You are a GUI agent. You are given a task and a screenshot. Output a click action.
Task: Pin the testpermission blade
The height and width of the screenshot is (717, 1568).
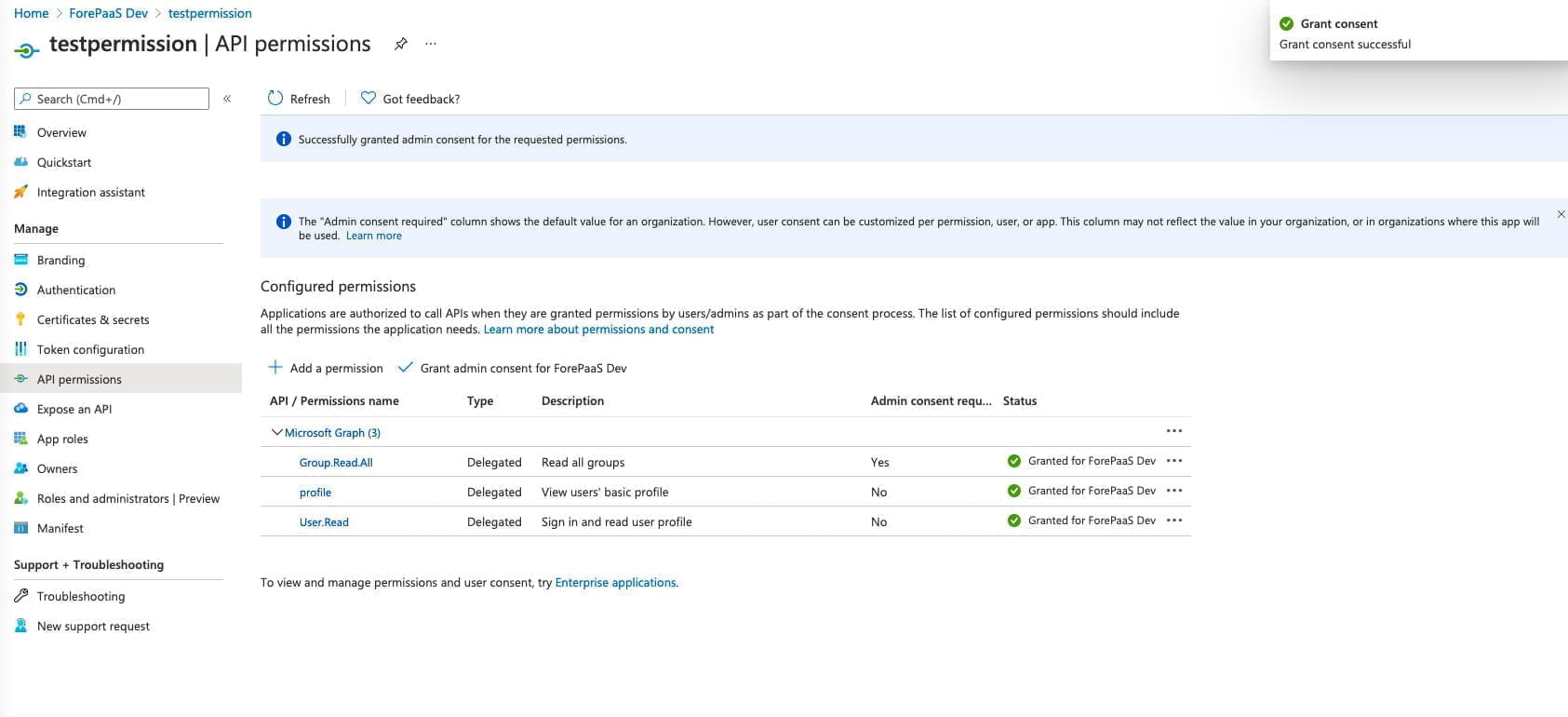pos(400,44)
